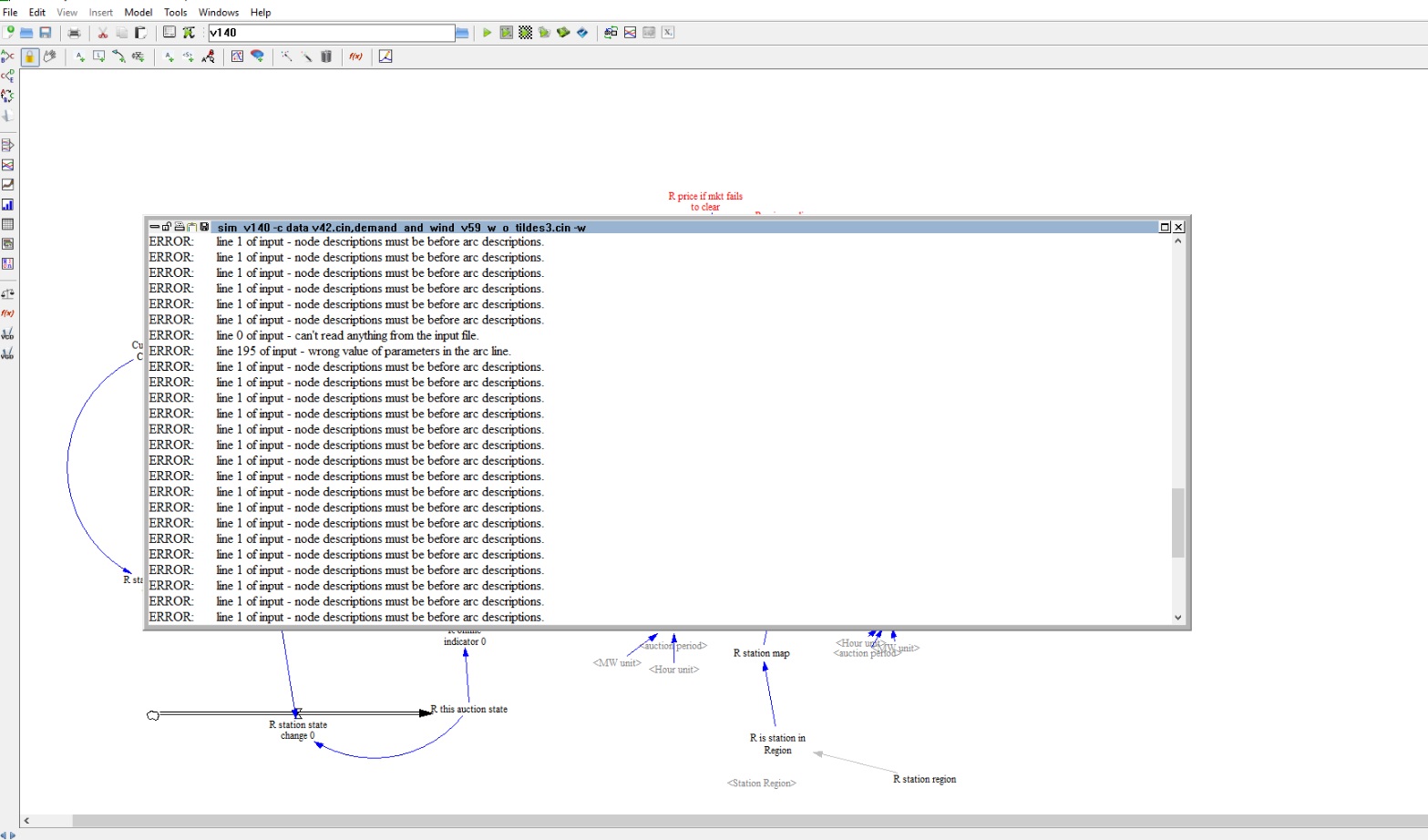Save the model with floppy icon
This screenshot has height=840, width=1428.
point(46,33)
